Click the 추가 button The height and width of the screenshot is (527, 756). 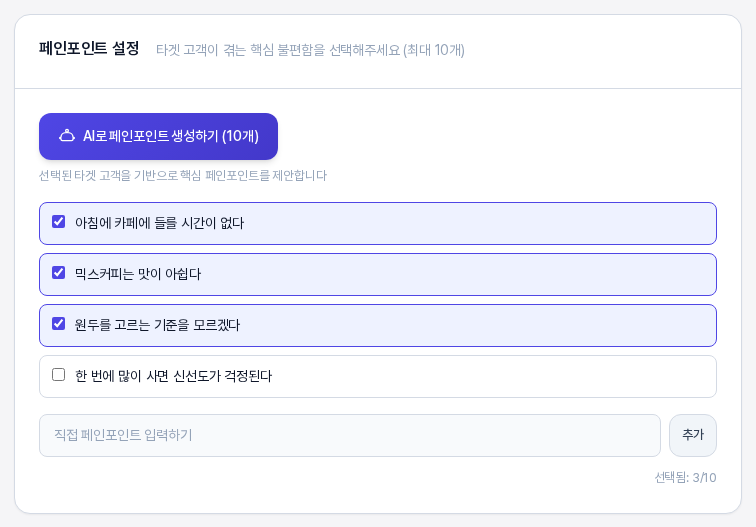[693, 435]
